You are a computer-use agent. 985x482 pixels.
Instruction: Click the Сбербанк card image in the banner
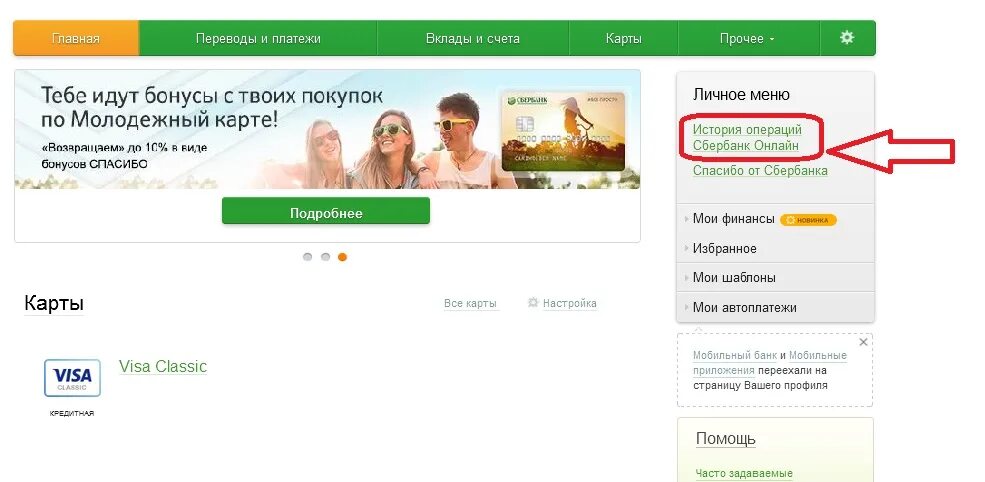pyautogui.click(x=563, y=131)
